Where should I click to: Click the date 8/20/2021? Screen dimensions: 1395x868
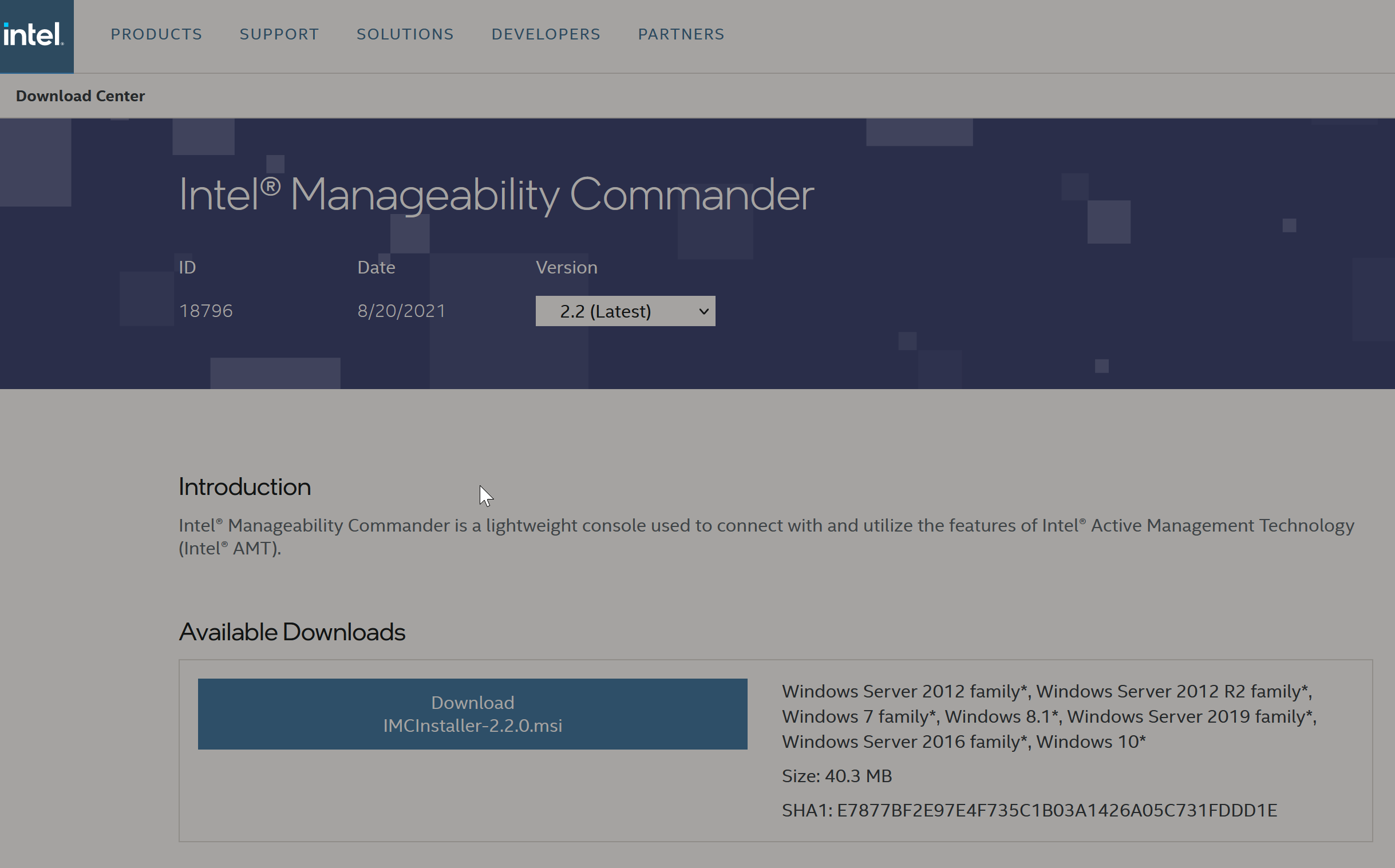click(401, 311)
